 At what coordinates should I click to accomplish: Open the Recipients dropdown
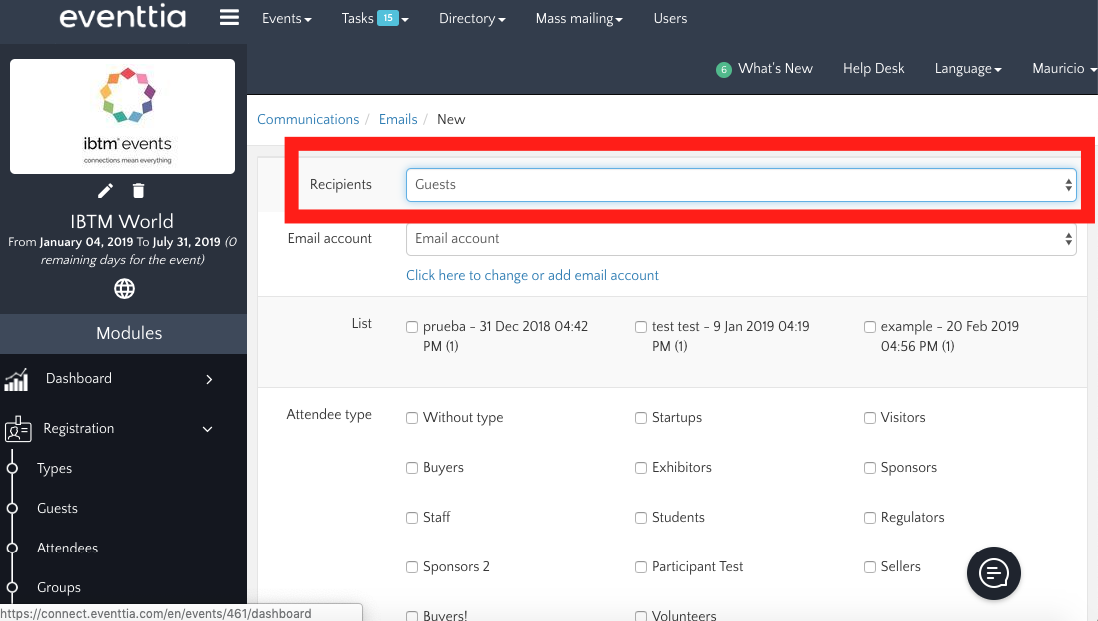point(740,185)
